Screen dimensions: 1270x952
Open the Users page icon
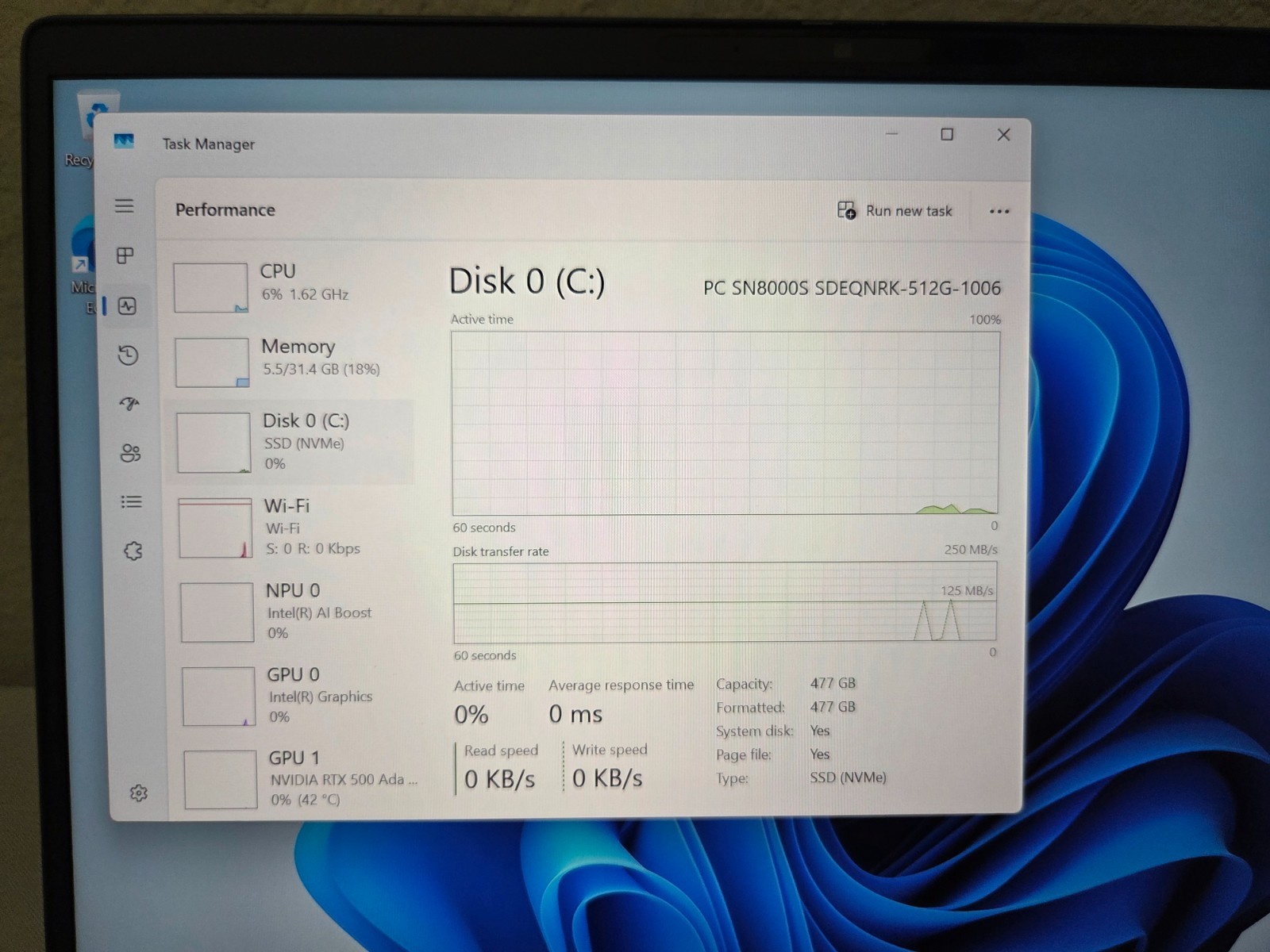click(130, 453)
